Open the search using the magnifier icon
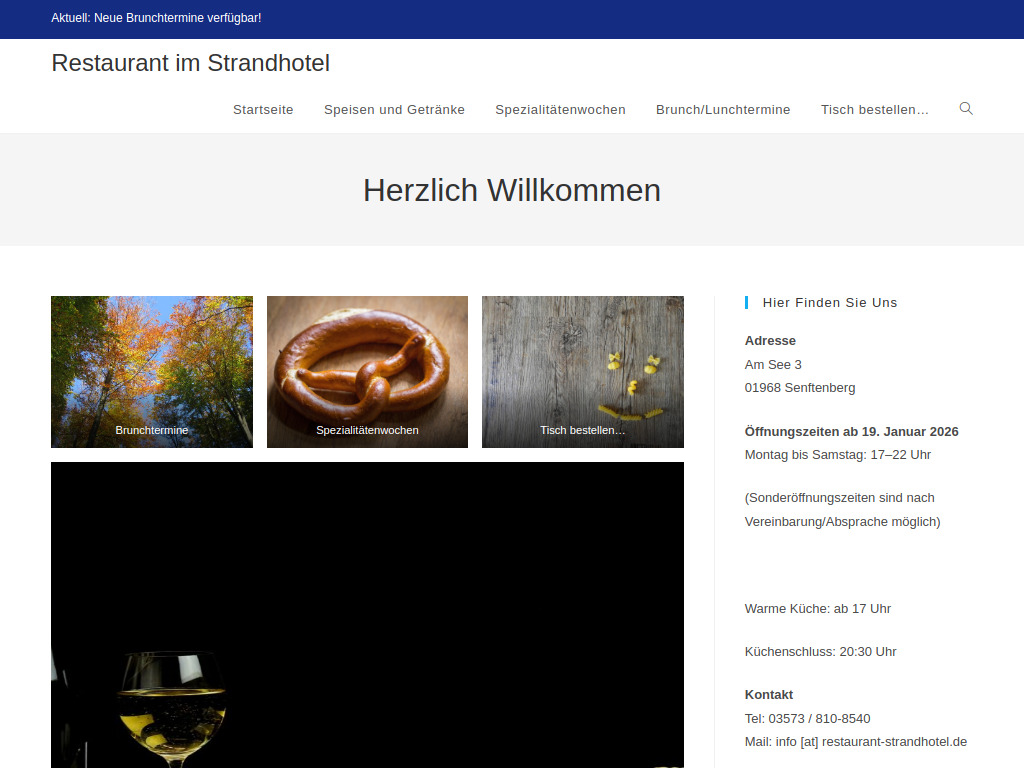The height and width of the screenshot is (768, 1024). point(965,109)
